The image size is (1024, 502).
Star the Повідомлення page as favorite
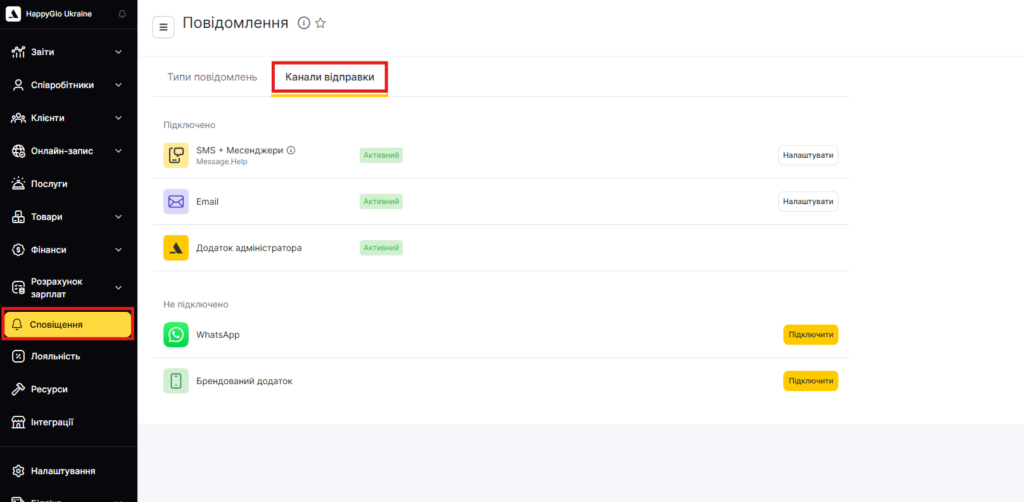(321, 23)
